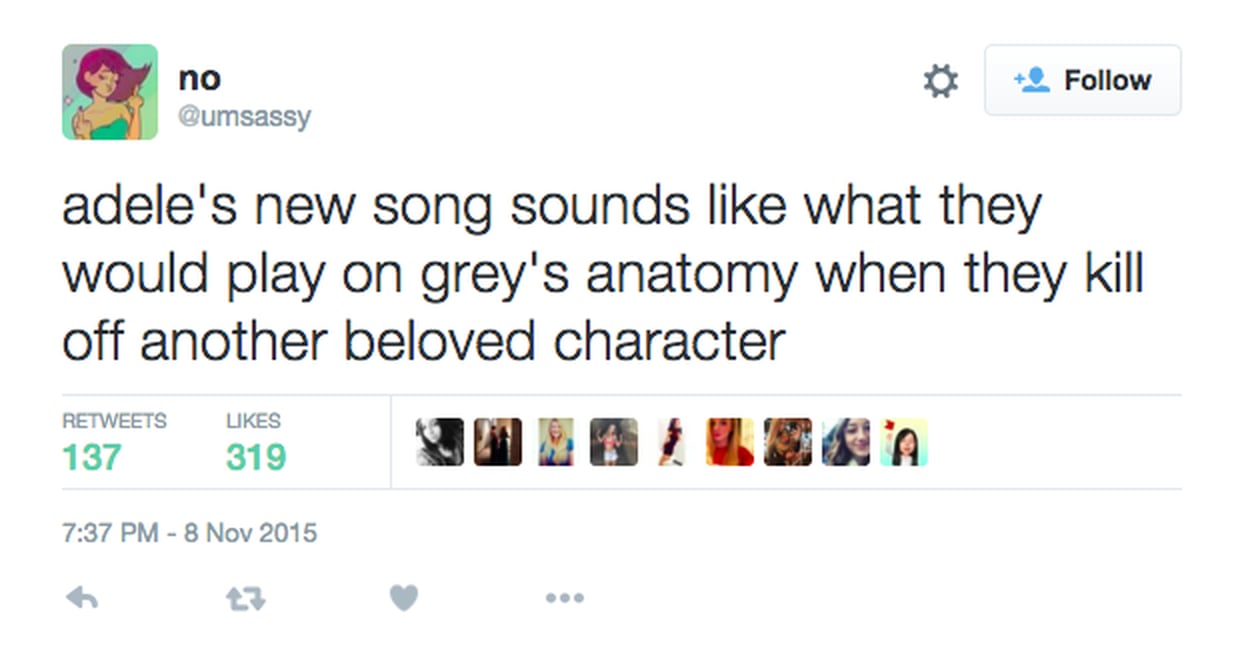Image resolution: width=1250 pixels, height=662 pixels.
Task: Open the three-dot more options menu
Action: pyautogui.click(x=565, y=598)
